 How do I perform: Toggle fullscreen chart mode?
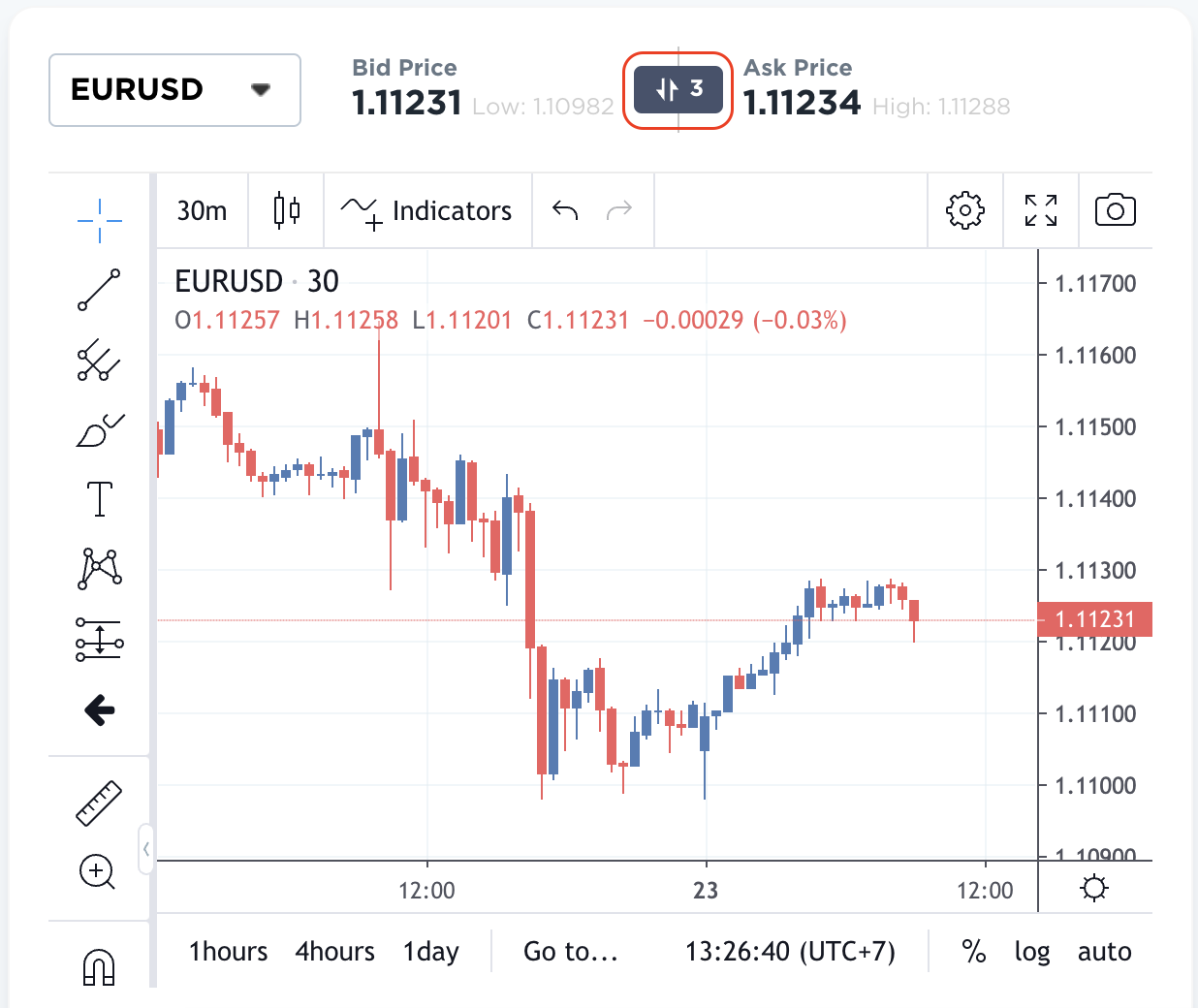point(1041,210)
